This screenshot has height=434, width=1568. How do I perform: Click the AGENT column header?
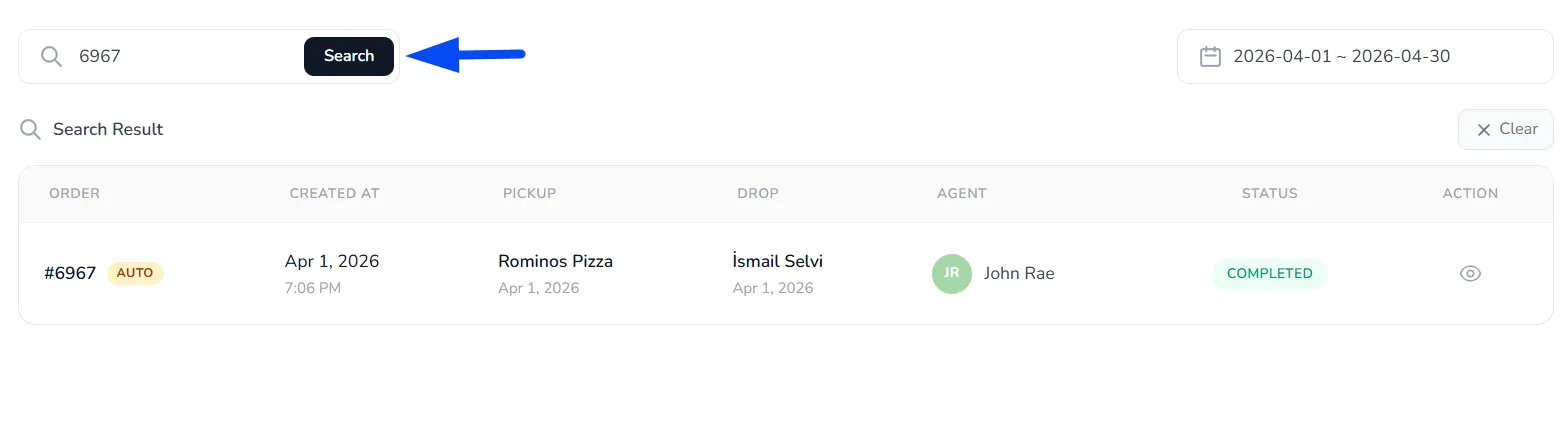[x=962, y=193]
